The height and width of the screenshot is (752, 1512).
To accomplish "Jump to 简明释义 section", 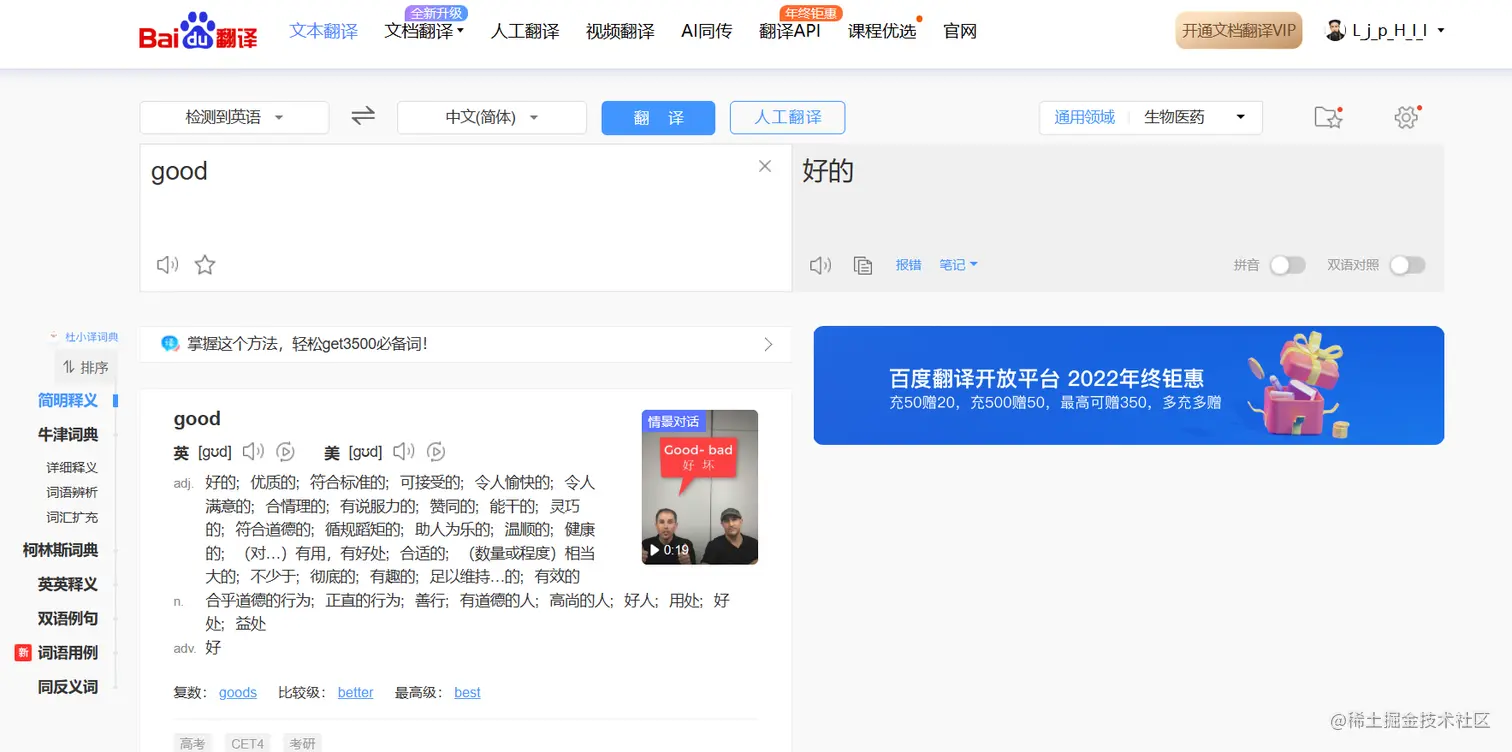I will click(x=68, y=400).
